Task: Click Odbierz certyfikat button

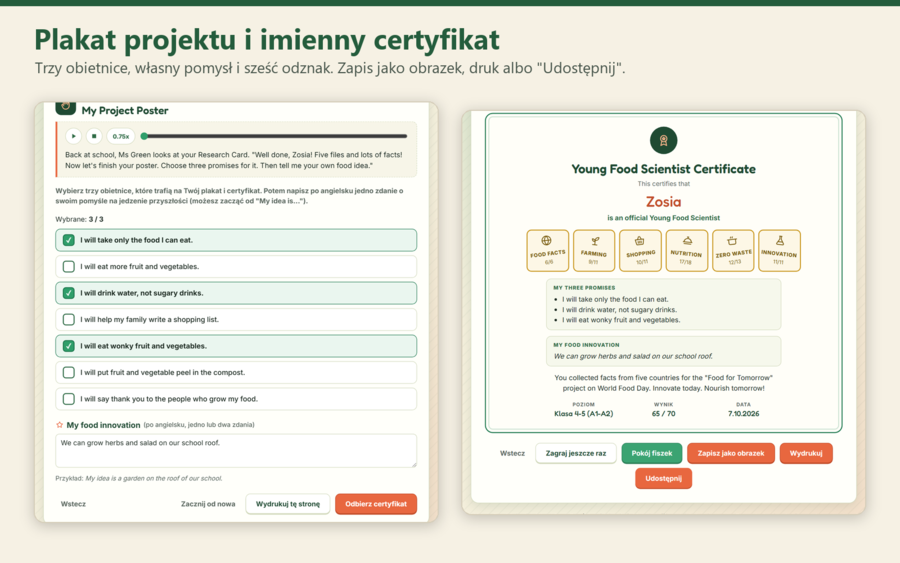Action: (376, 504)
